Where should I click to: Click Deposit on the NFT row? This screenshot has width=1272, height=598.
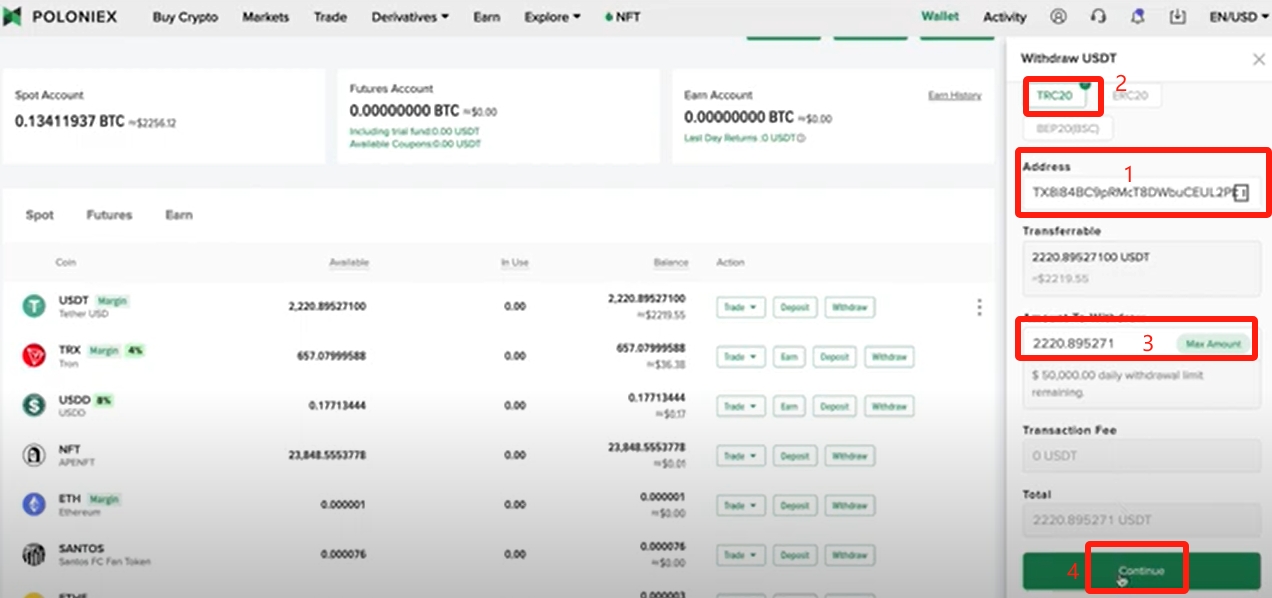[795, 456]
